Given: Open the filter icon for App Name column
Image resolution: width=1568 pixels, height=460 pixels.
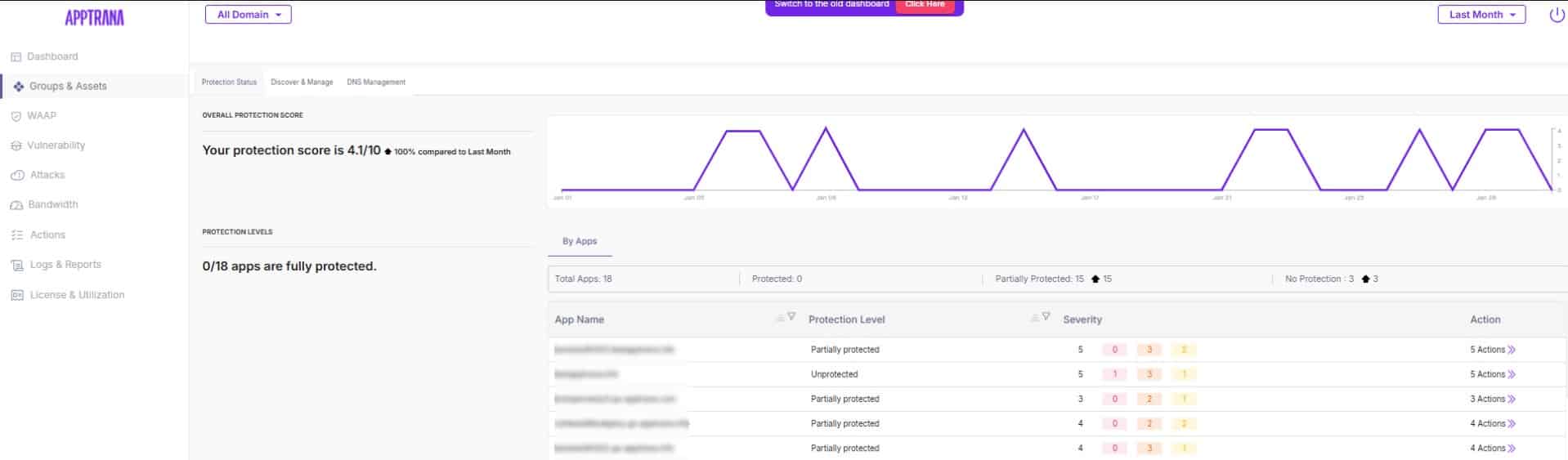Looking at the screenshot, I should pyautogui.click(x=791, y=317).
